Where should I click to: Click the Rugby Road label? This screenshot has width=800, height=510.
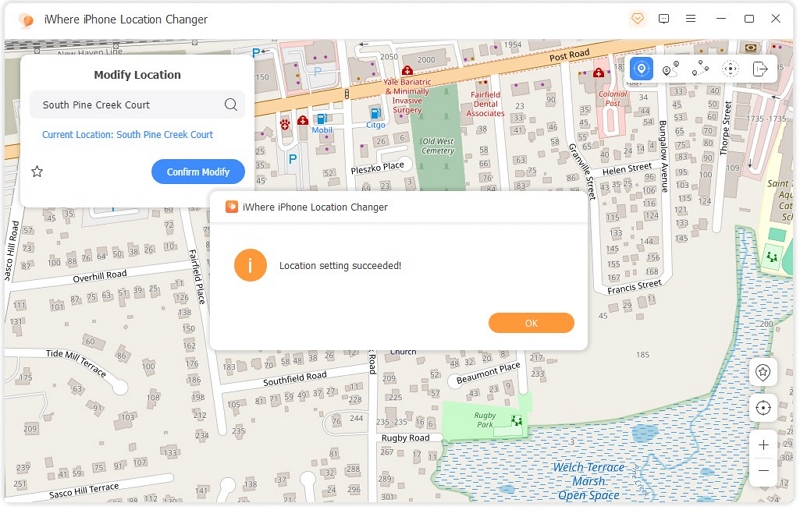tap(405, 438)
